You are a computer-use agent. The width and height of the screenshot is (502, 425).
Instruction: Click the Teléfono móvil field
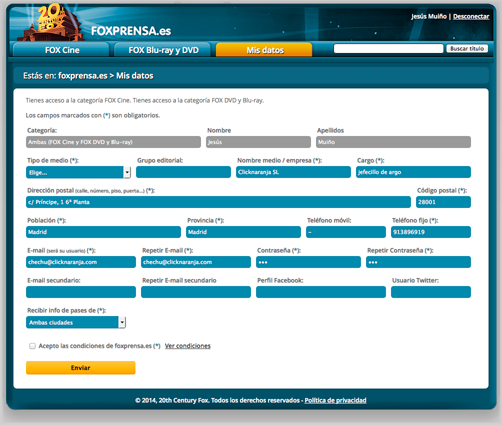[x=346, y=232]
